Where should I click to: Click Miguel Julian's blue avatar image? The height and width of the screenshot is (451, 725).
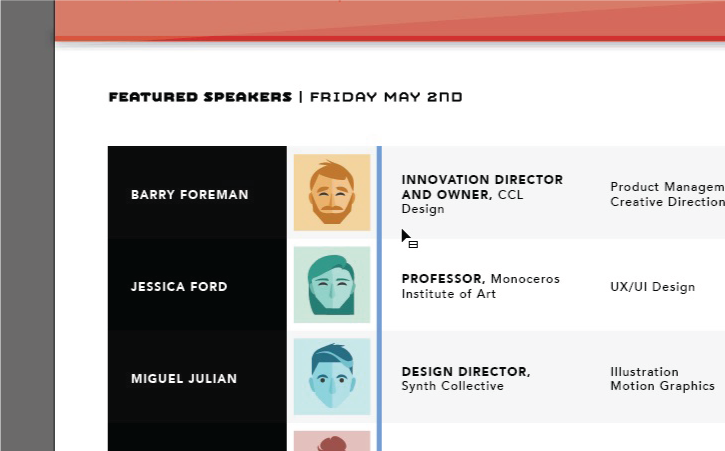pos(331,377)
